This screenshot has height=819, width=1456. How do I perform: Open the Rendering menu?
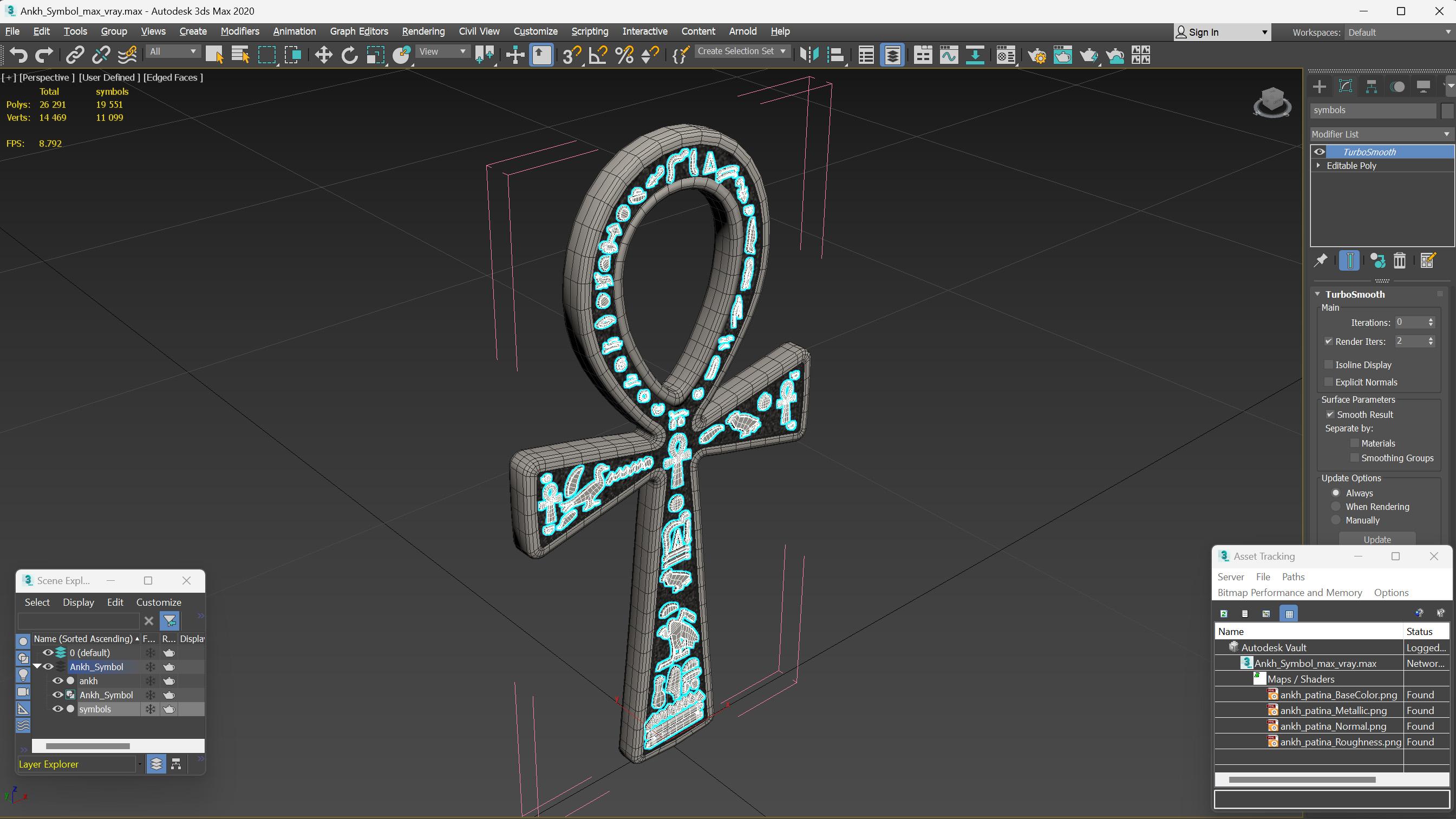[x=423, y=31]
